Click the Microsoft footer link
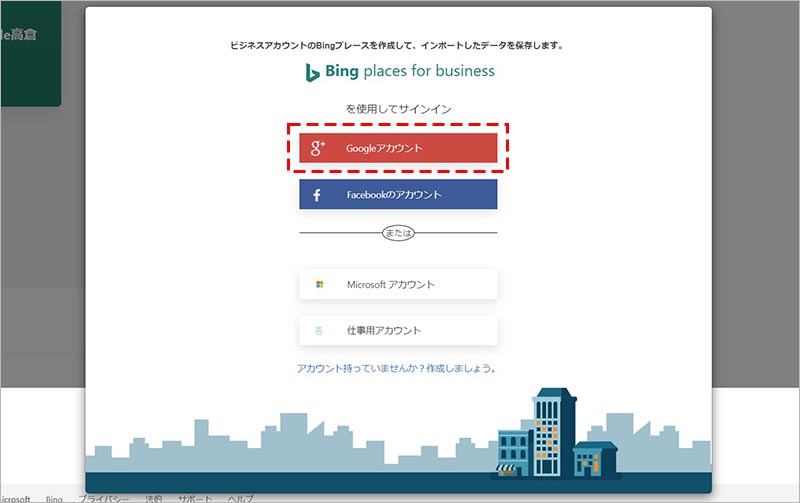The image size is (800, 503). 15,498
